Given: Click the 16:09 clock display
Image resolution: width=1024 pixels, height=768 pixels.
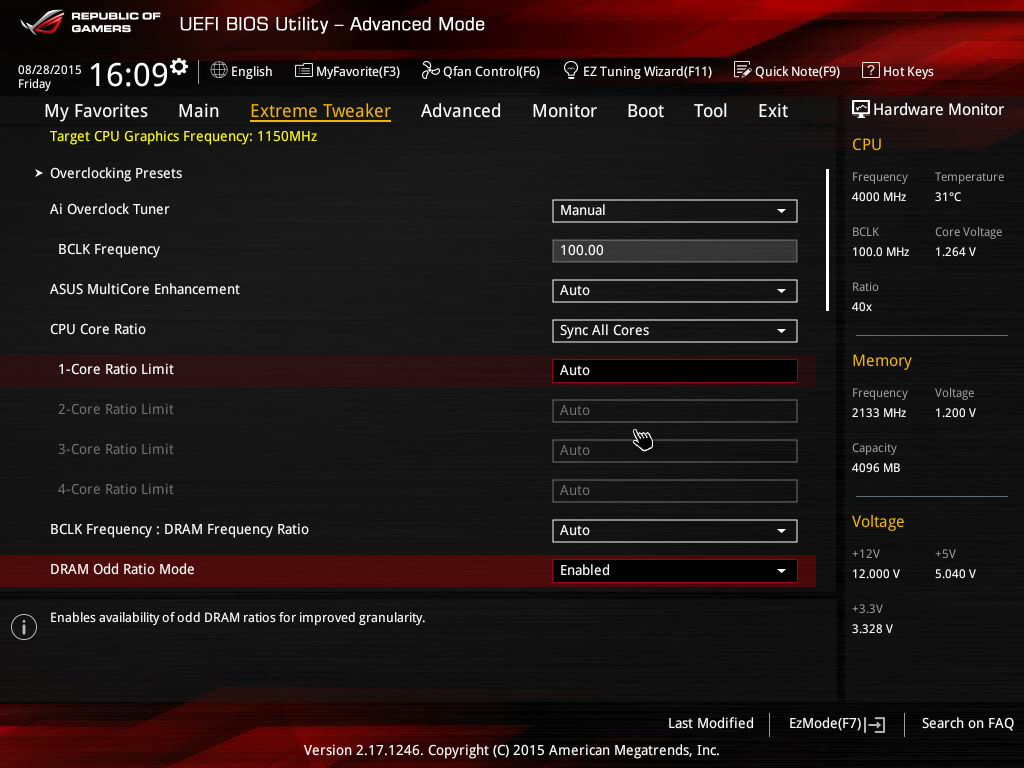Looking at the screenshot, I should coord(129,74).
